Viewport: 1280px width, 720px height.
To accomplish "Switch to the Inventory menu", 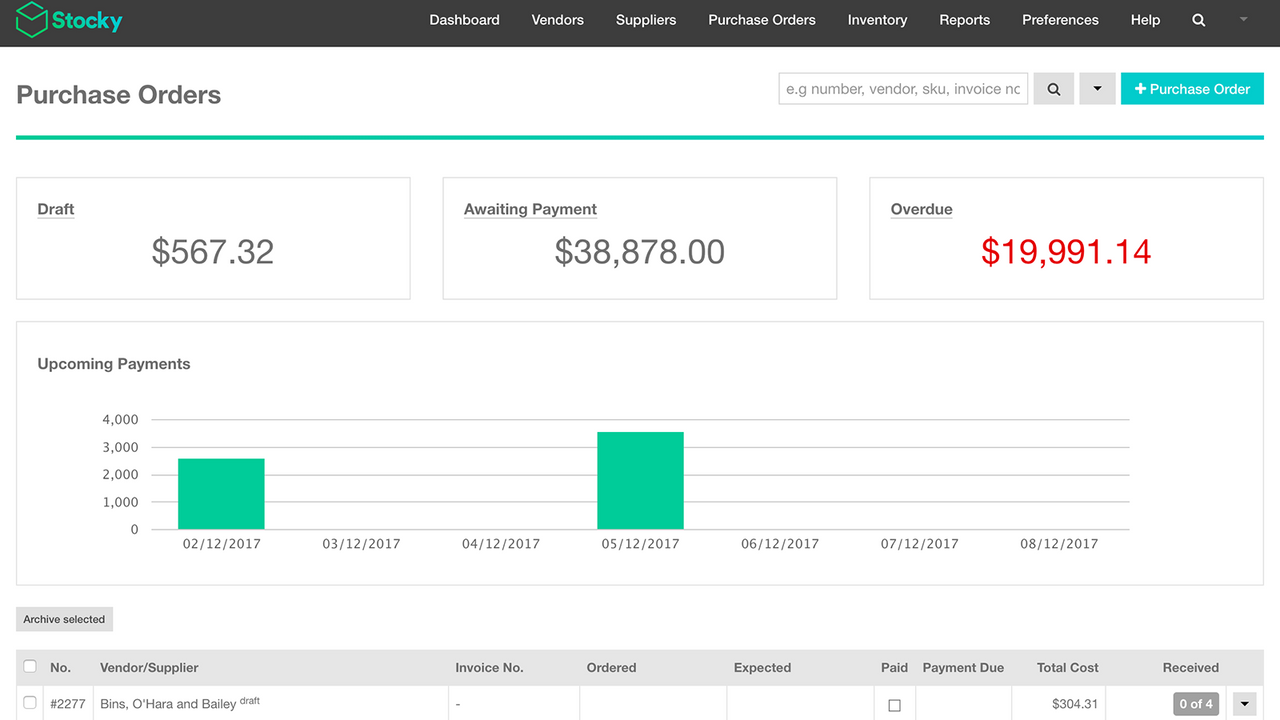I will point(877,20).
